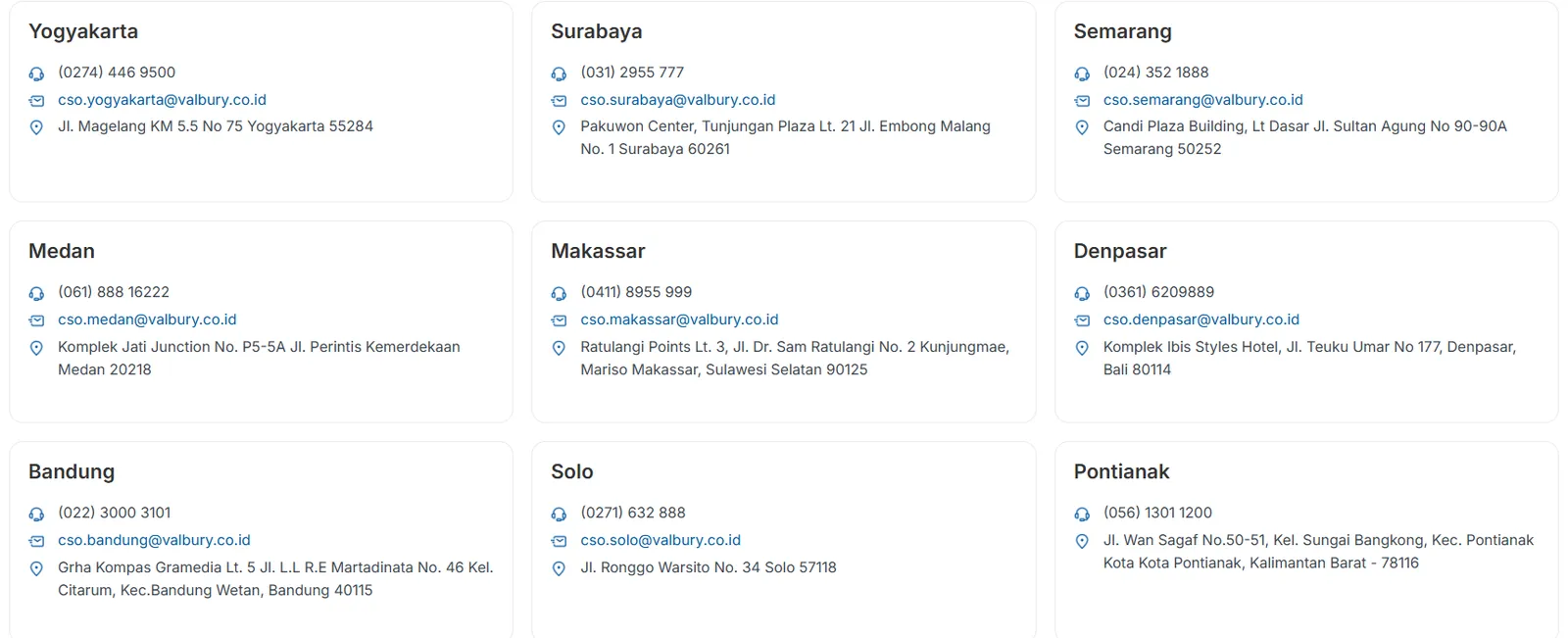Click the Solo phone number (0271) 632 888
This screenshot has width=1568, height=638.
click(633, 513)
